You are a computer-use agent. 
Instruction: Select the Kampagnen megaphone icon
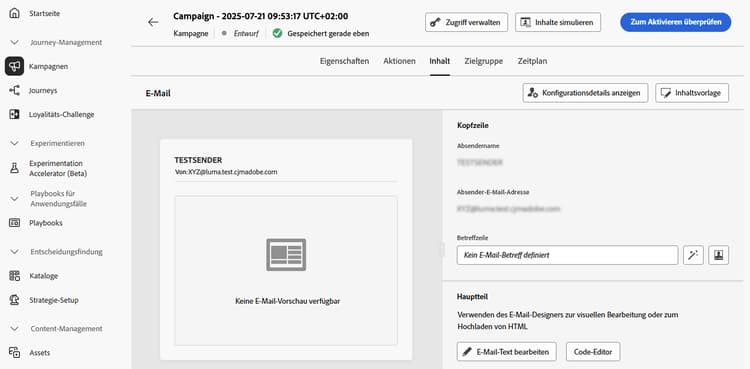14,66
